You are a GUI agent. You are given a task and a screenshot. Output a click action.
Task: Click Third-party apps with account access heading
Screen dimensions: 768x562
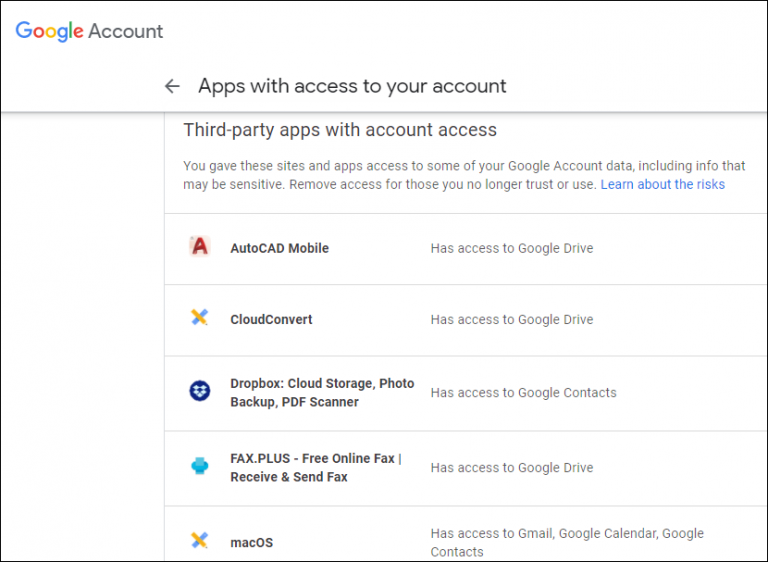tap(340, 130)
